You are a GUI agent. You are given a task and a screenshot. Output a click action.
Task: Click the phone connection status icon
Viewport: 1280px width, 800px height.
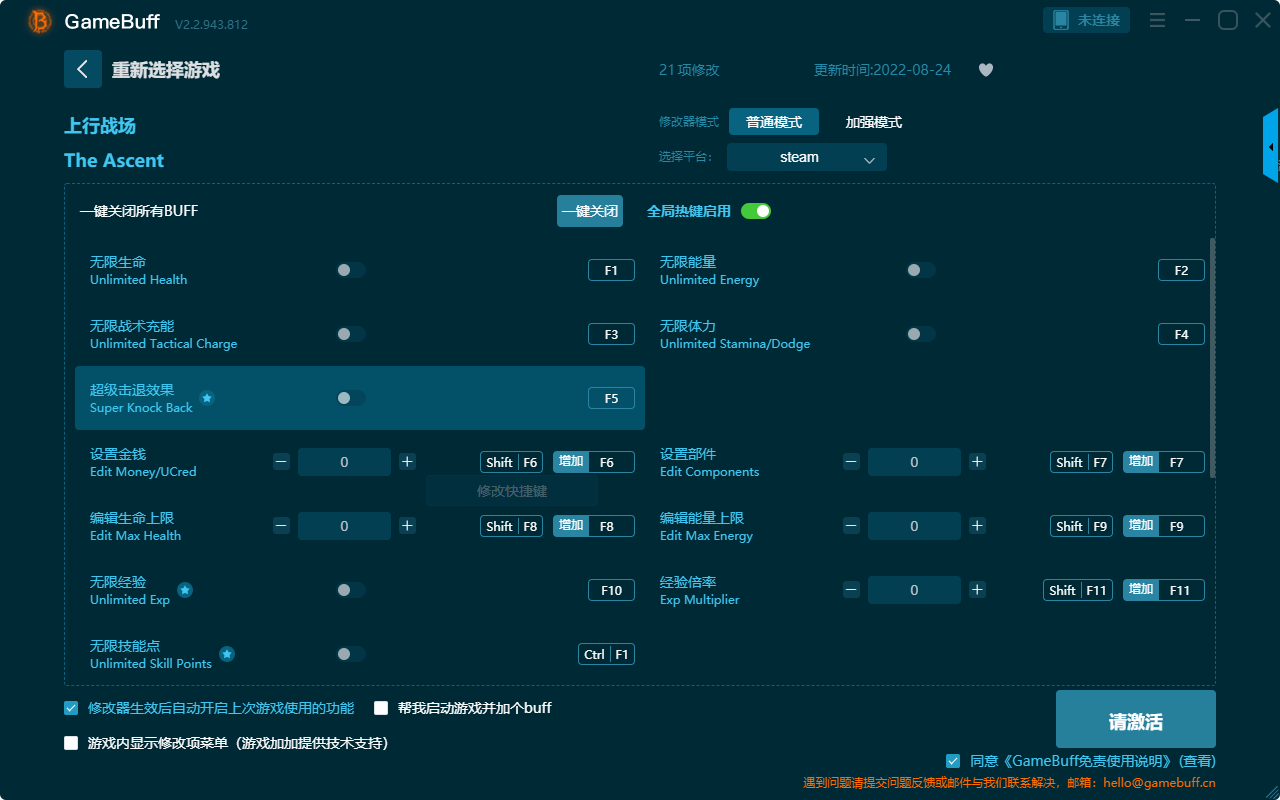coord(1060,20)
